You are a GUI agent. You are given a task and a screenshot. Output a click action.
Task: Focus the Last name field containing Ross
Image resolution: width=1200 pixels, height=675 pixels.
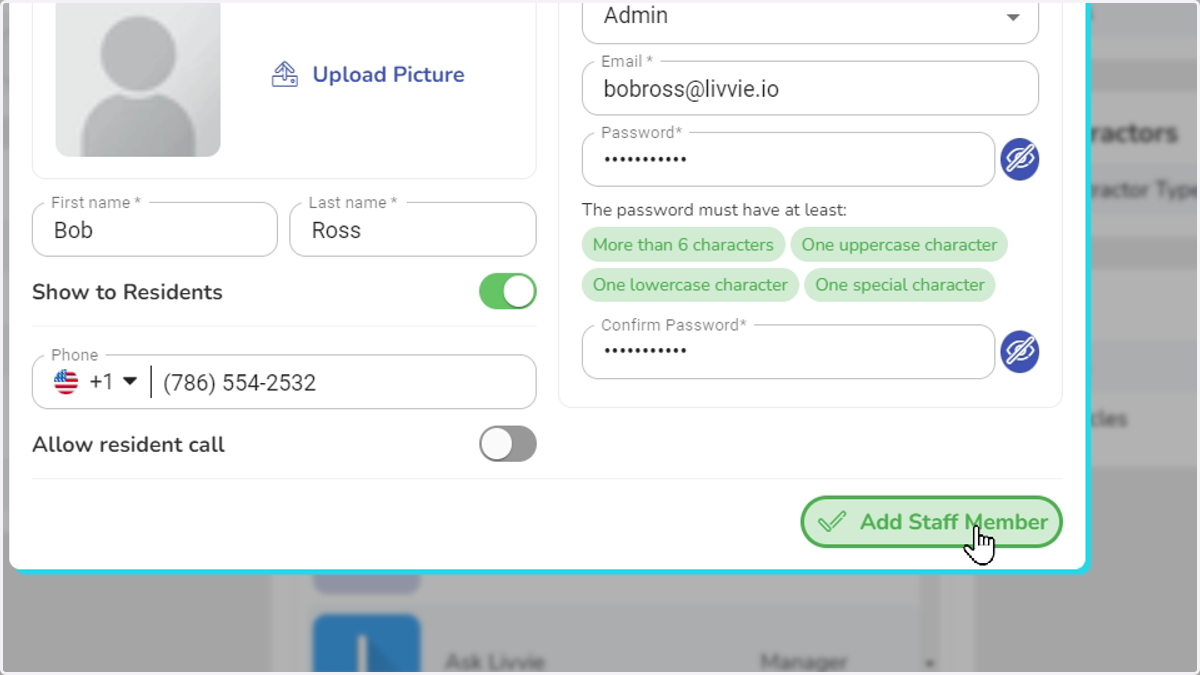tap(413, 230)
